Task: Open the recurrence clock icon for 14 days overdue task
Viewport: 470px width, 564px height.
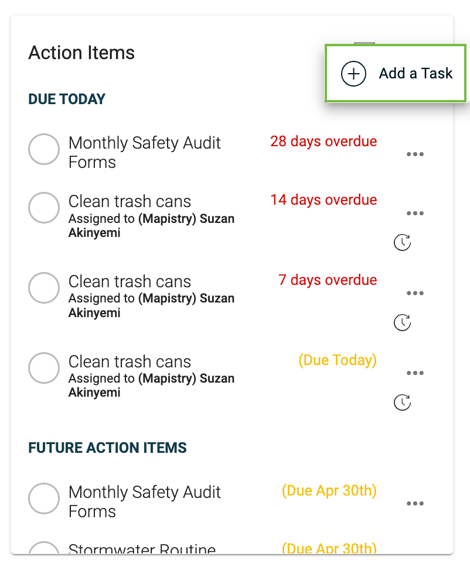Action: tap(402, 242)
